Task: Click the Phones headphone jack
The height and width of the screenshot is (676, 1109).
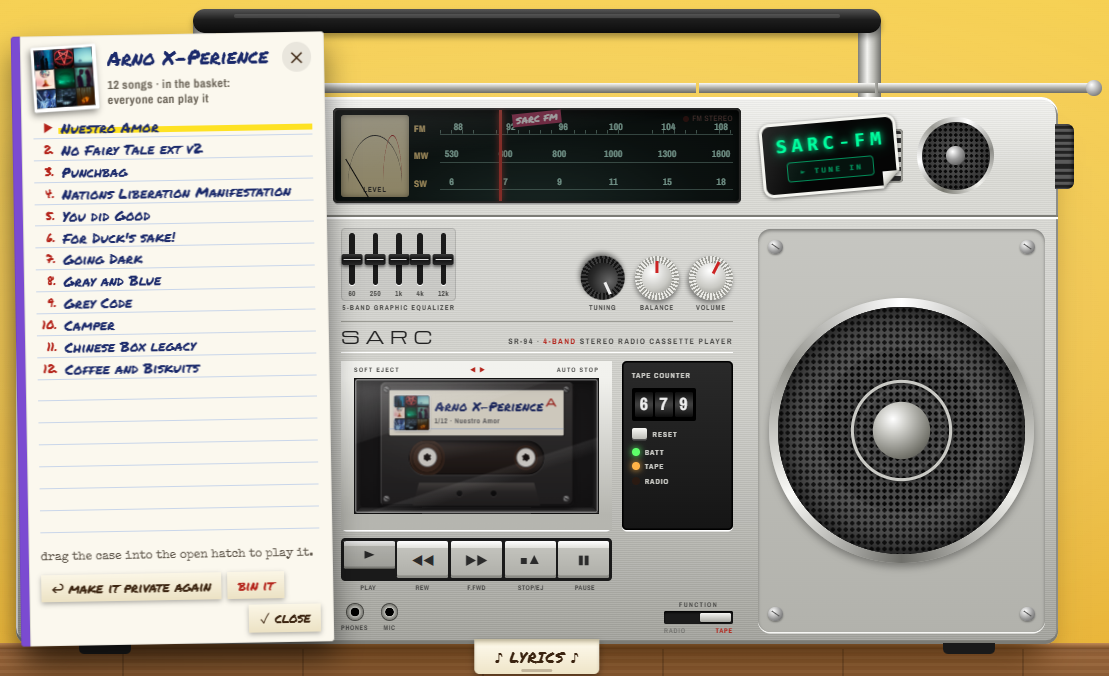Action: click(355, 612)
